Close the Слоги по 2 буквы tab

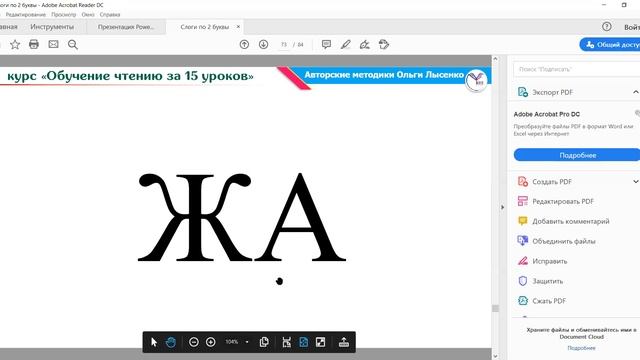click(238, 27)
